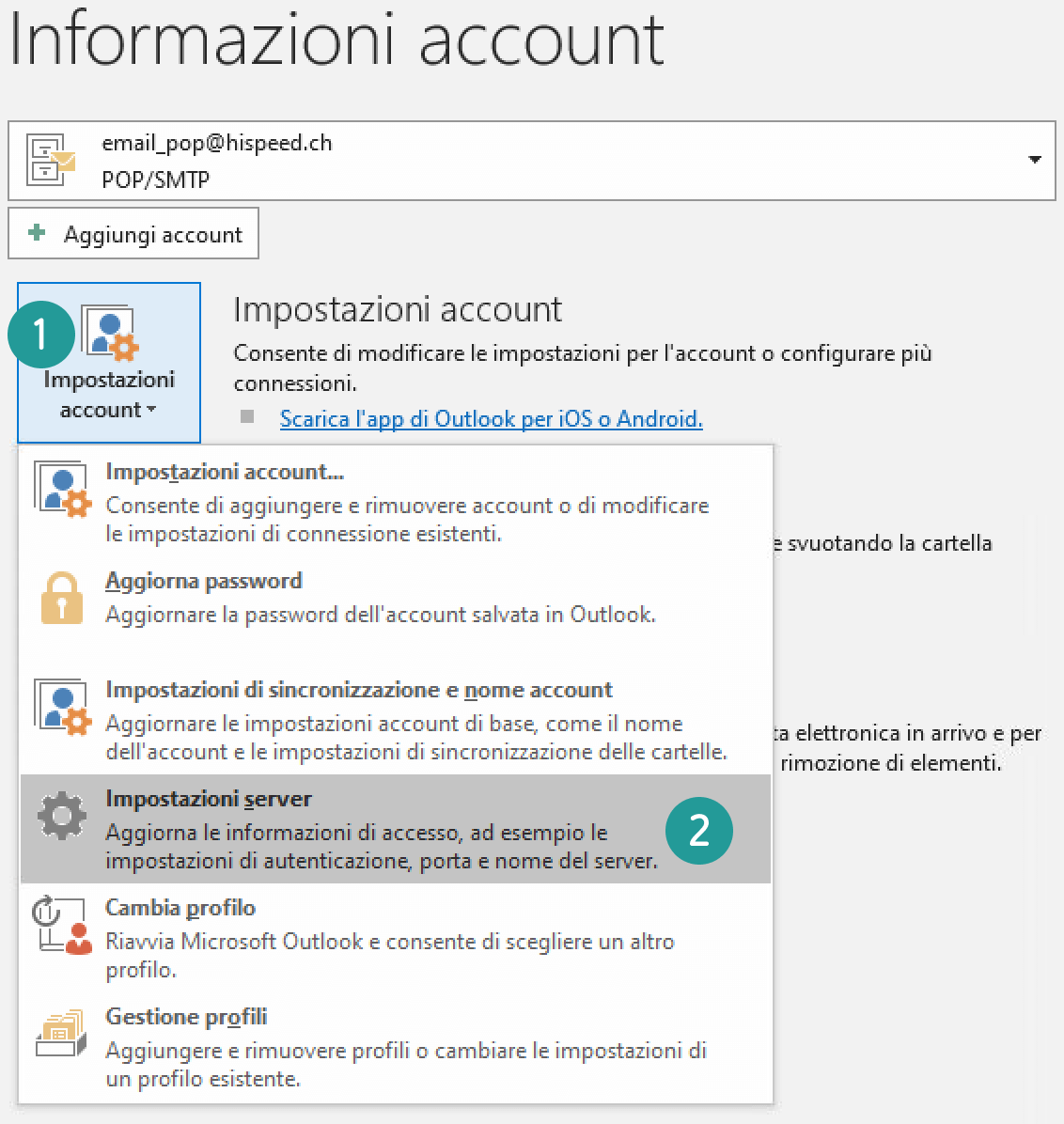Click the green plus icon for adding account
The width and height of the screenshot is (1064, 1124).
[37, 232]
